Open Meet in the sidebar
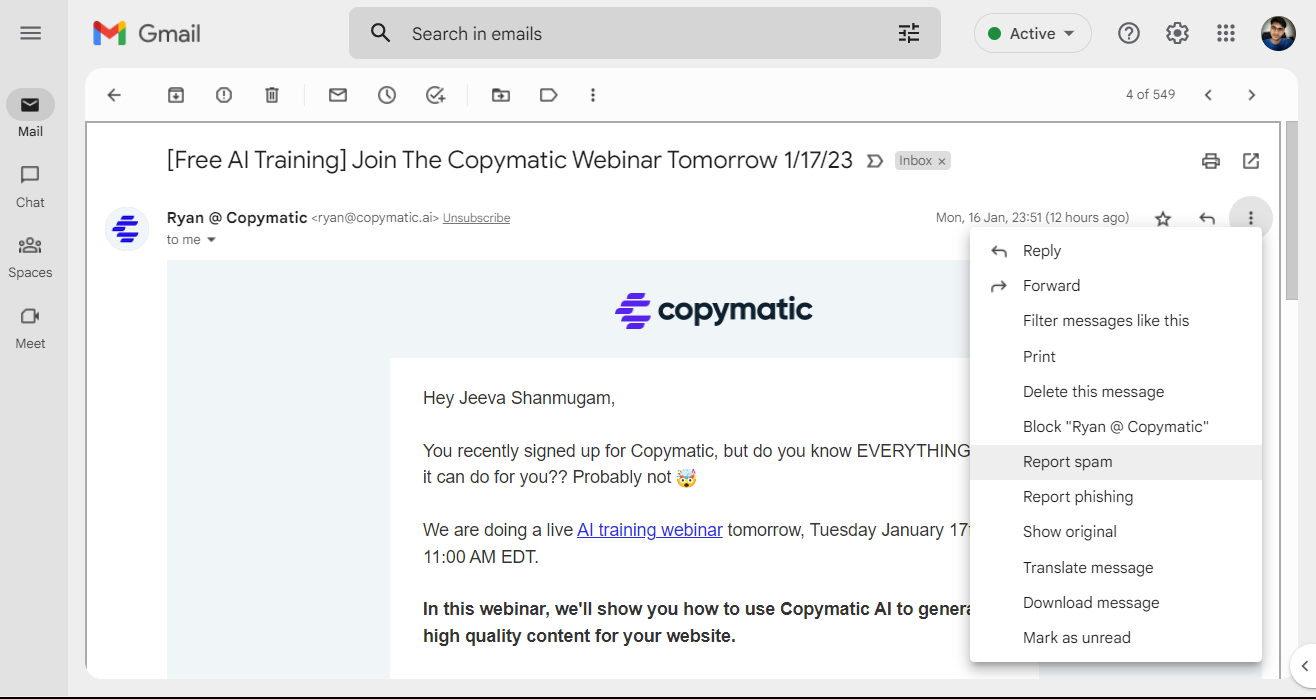The height and width of the screenshot is (699, 1316). click(30, 328)
